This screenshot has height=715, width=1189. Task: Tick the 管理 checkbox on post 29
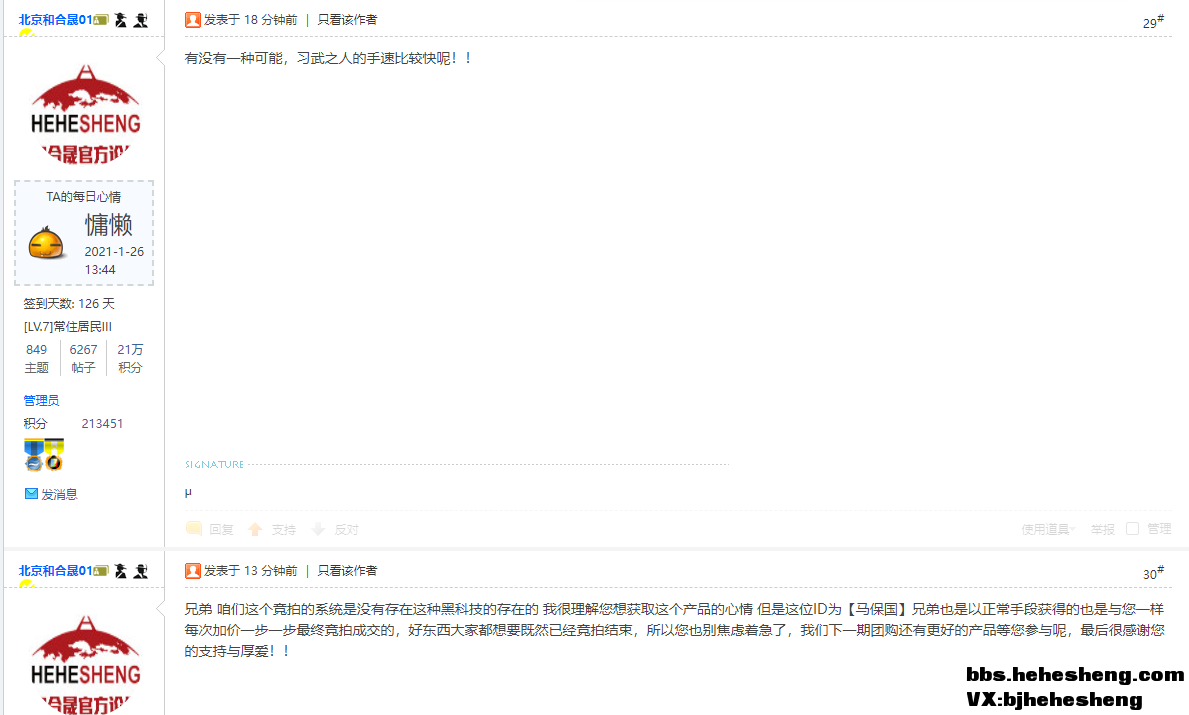1132,528
